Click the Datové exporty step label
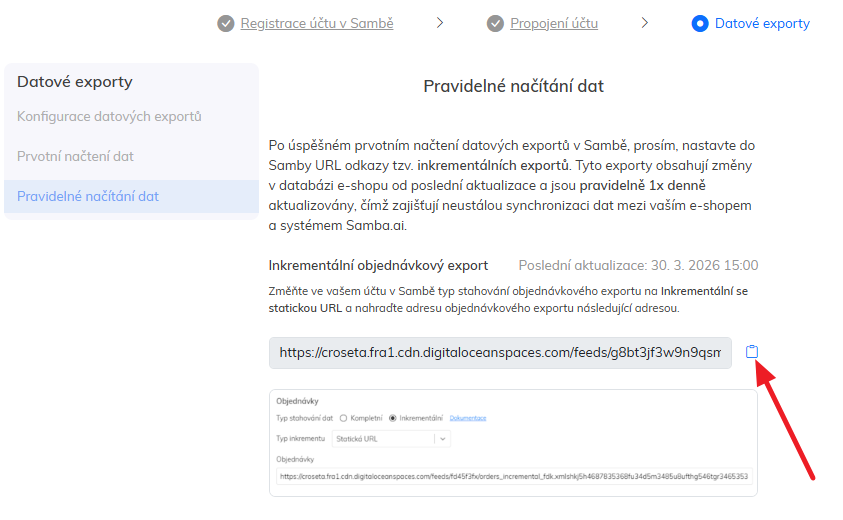This screenshot has height=520, width=843. coord(762,23)
